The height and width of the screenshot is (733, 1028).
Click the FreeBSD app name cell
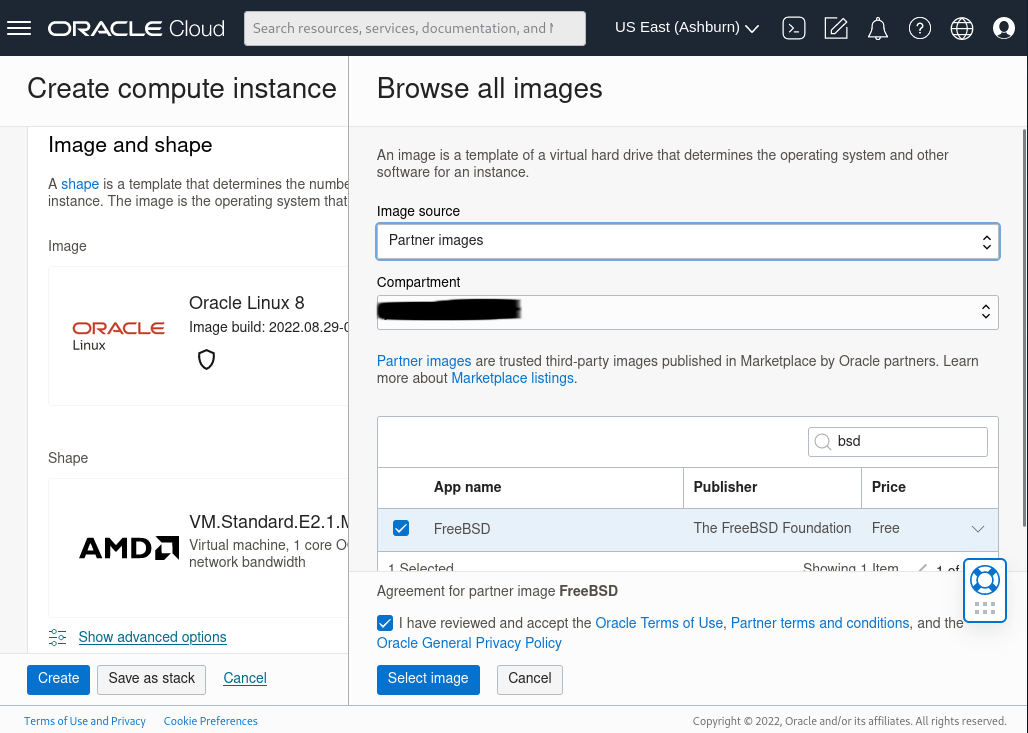(x=462, y=529)
